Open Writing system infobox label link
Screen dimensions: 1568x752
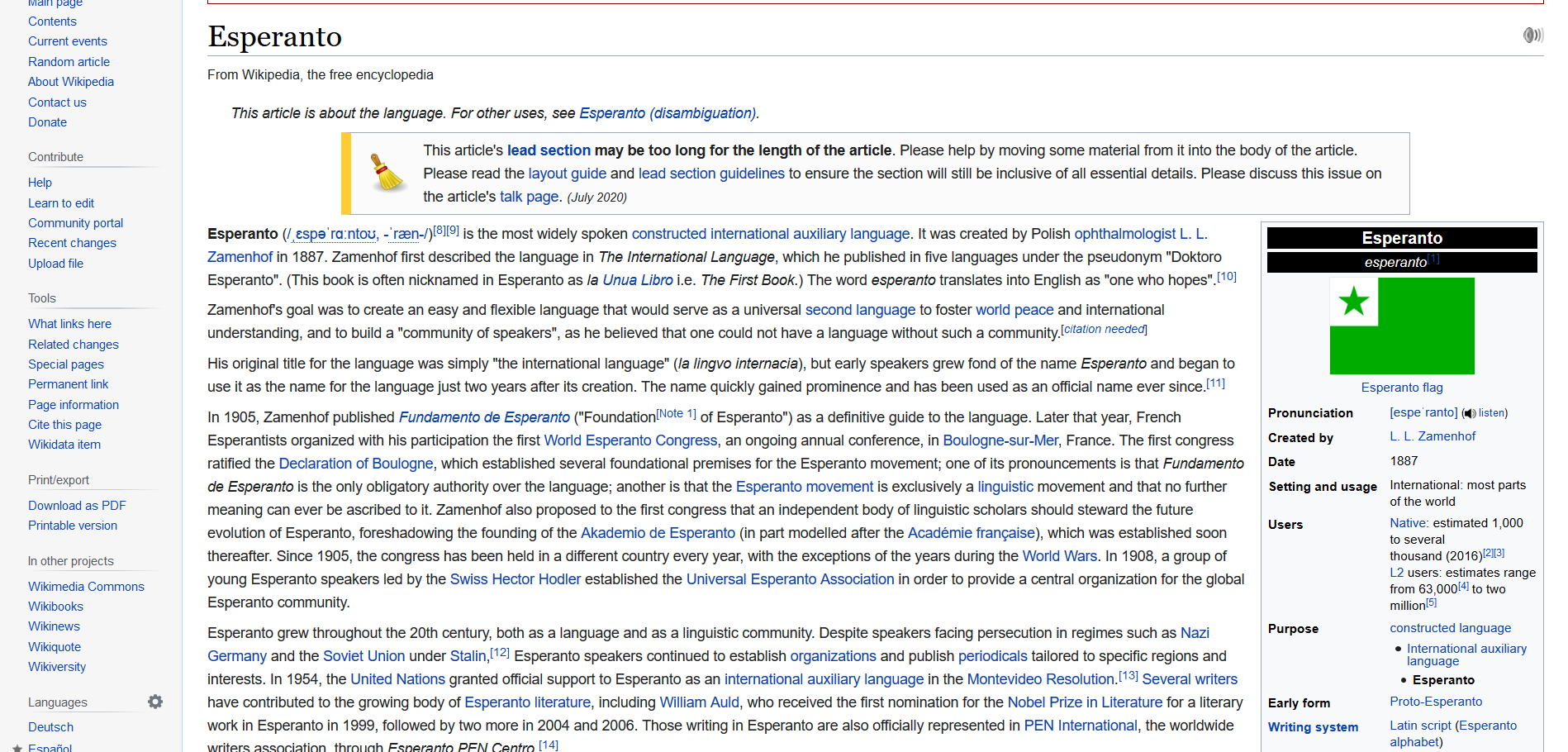[x=1313, y=727]
